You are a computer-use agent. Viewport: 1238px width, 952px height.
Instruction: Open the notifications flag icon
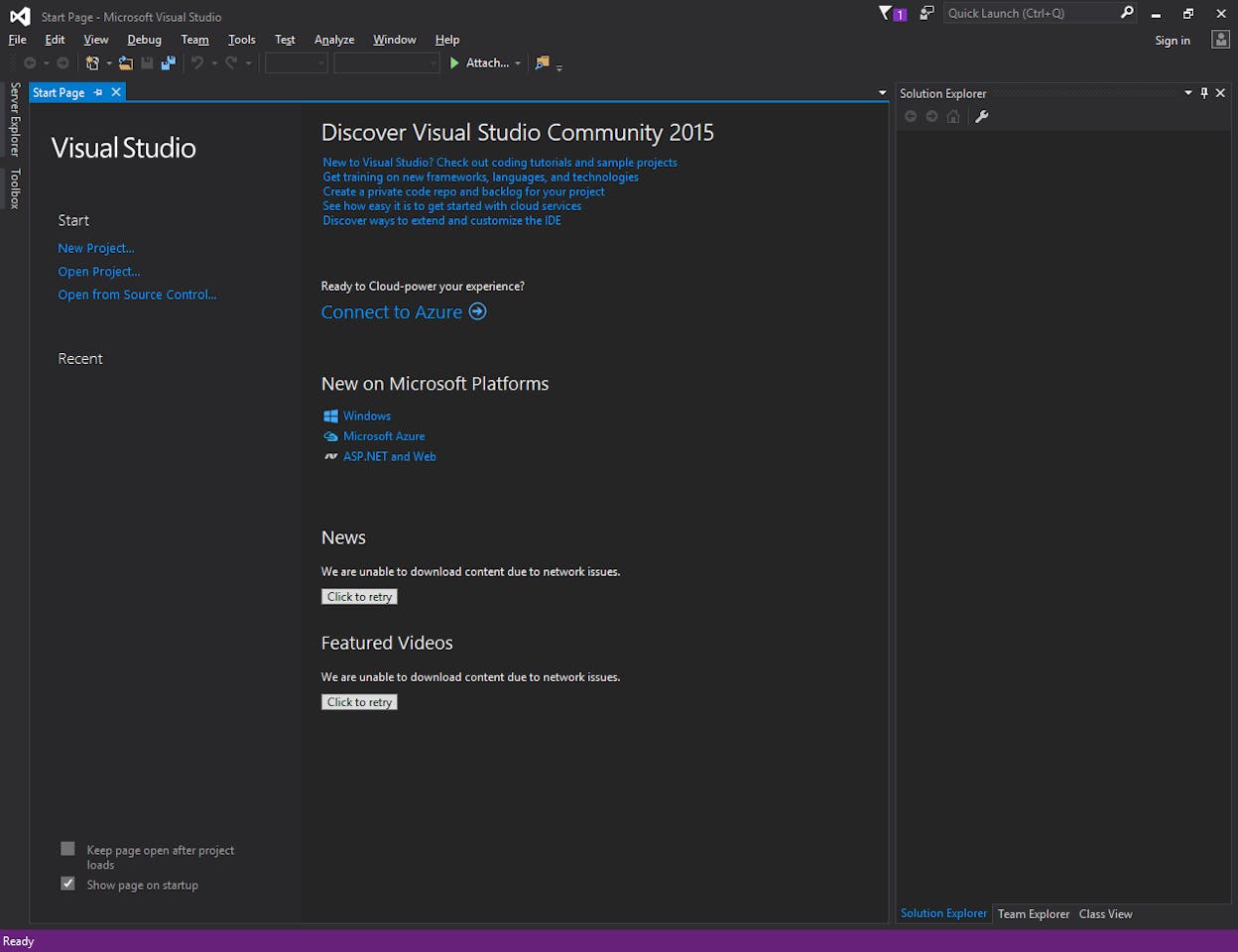pos(886,14)
